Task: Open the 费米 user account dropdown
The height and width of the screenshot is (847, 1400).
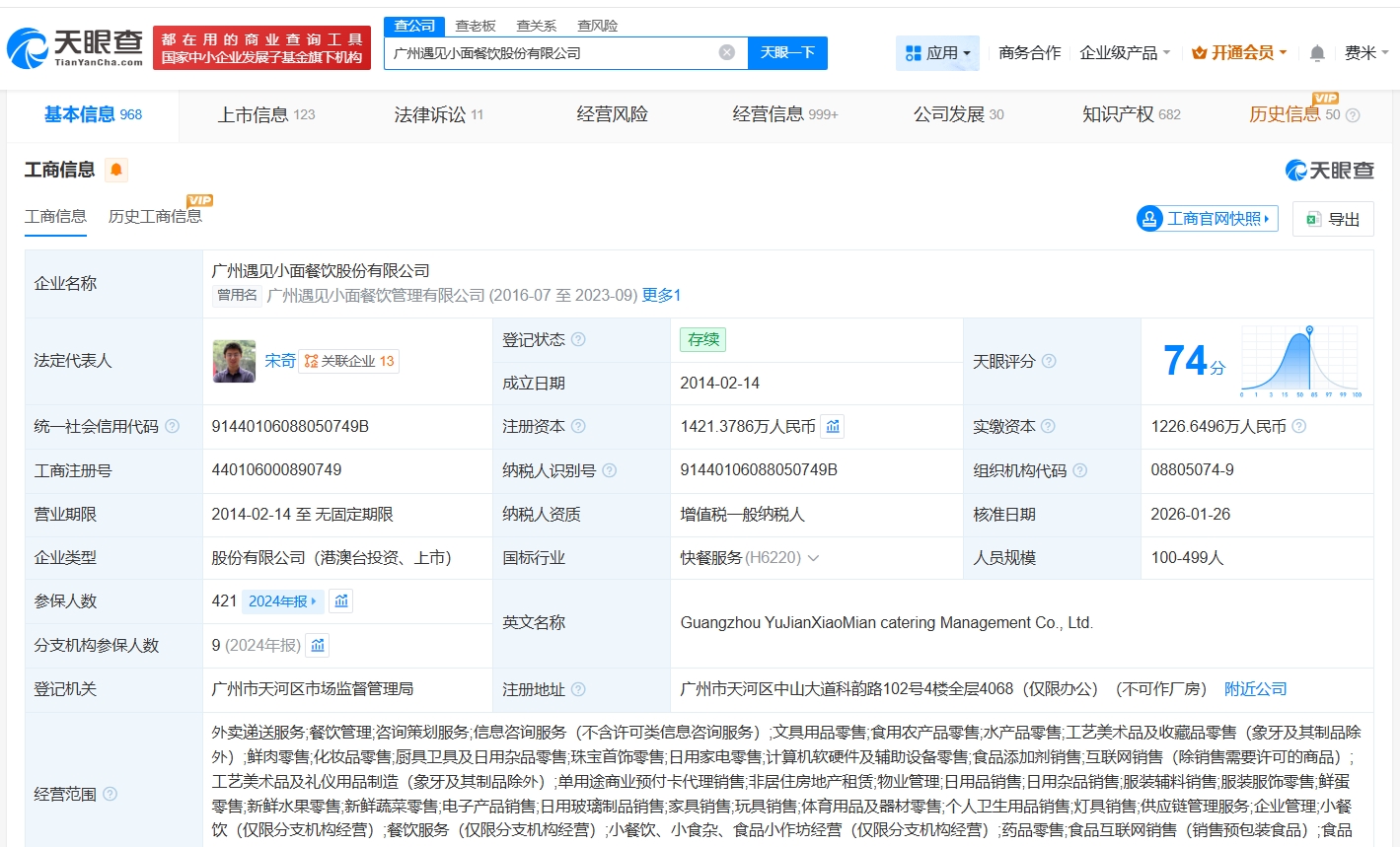Action: 1366,53
